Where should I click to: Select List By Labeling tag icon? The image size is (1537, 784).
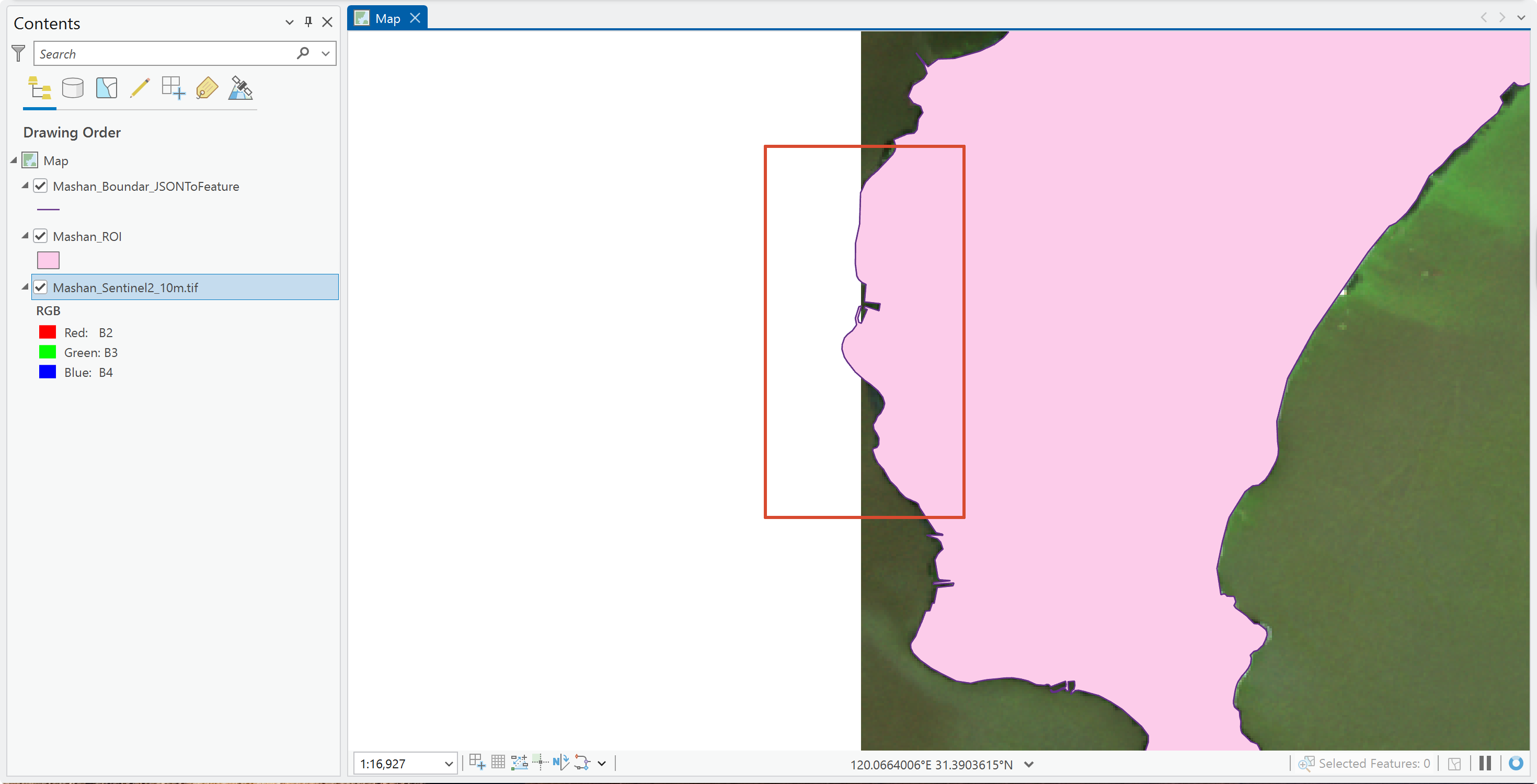point(207,88)
